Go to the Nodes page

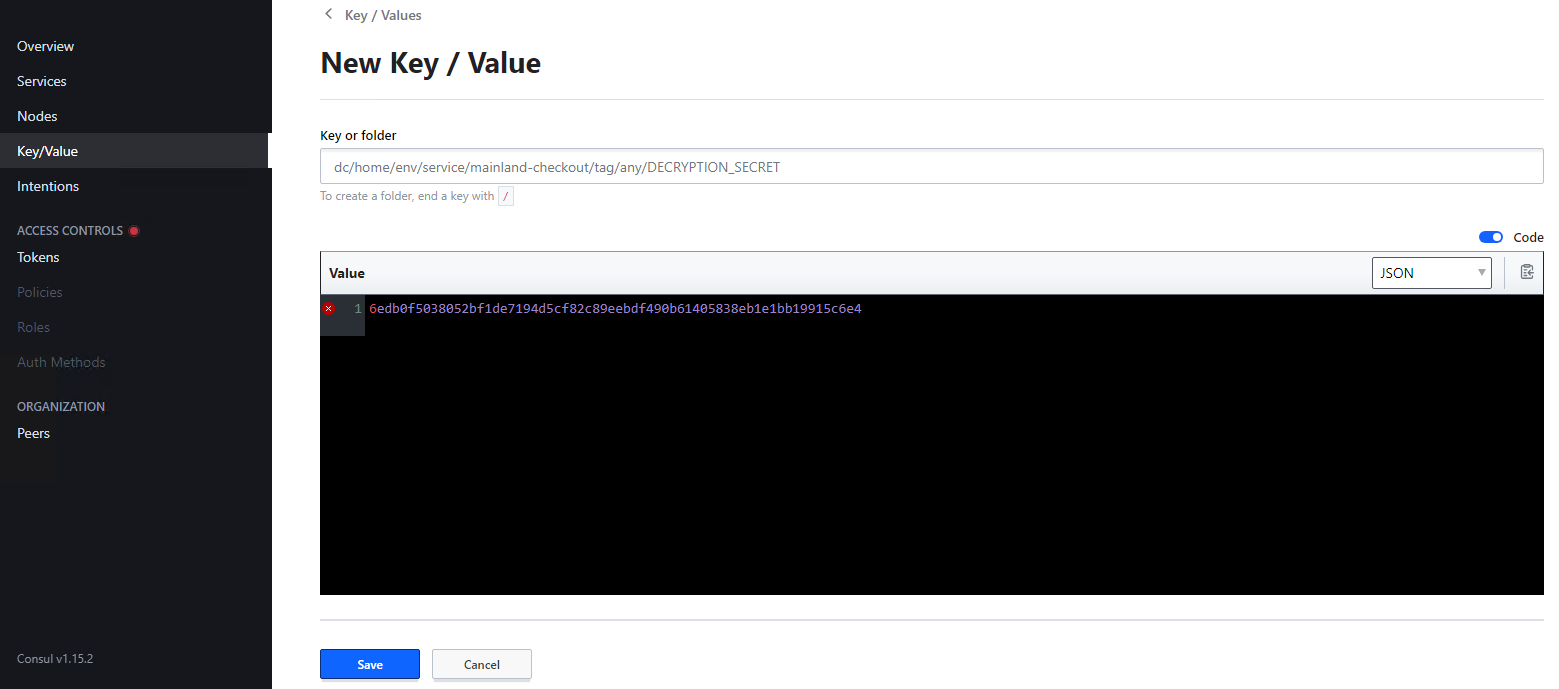coord(36,115)
